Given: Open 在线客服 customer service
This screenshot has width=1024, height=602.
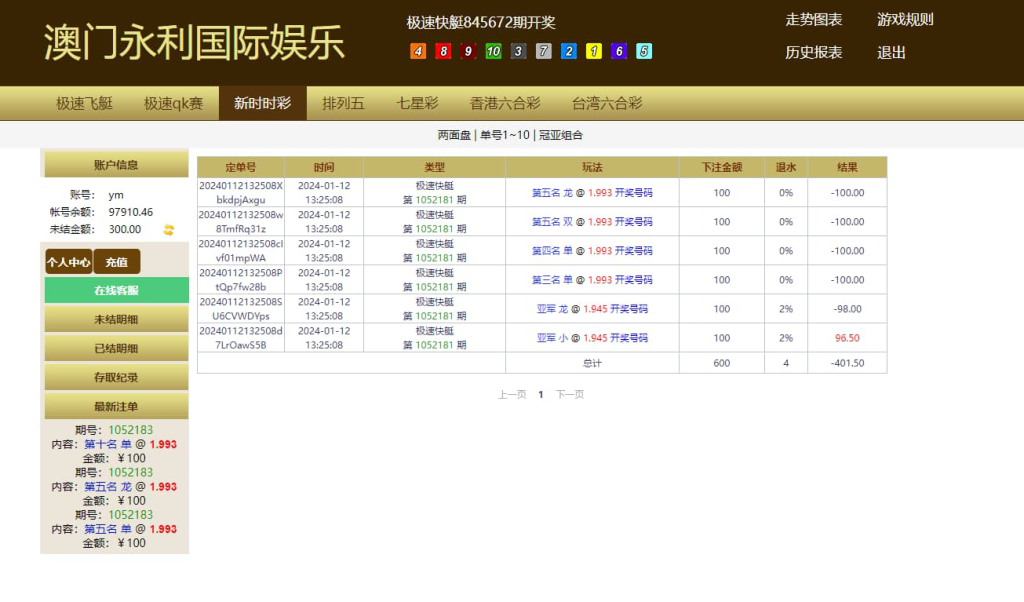Looking at the screenshot, I should click(115, 289).
